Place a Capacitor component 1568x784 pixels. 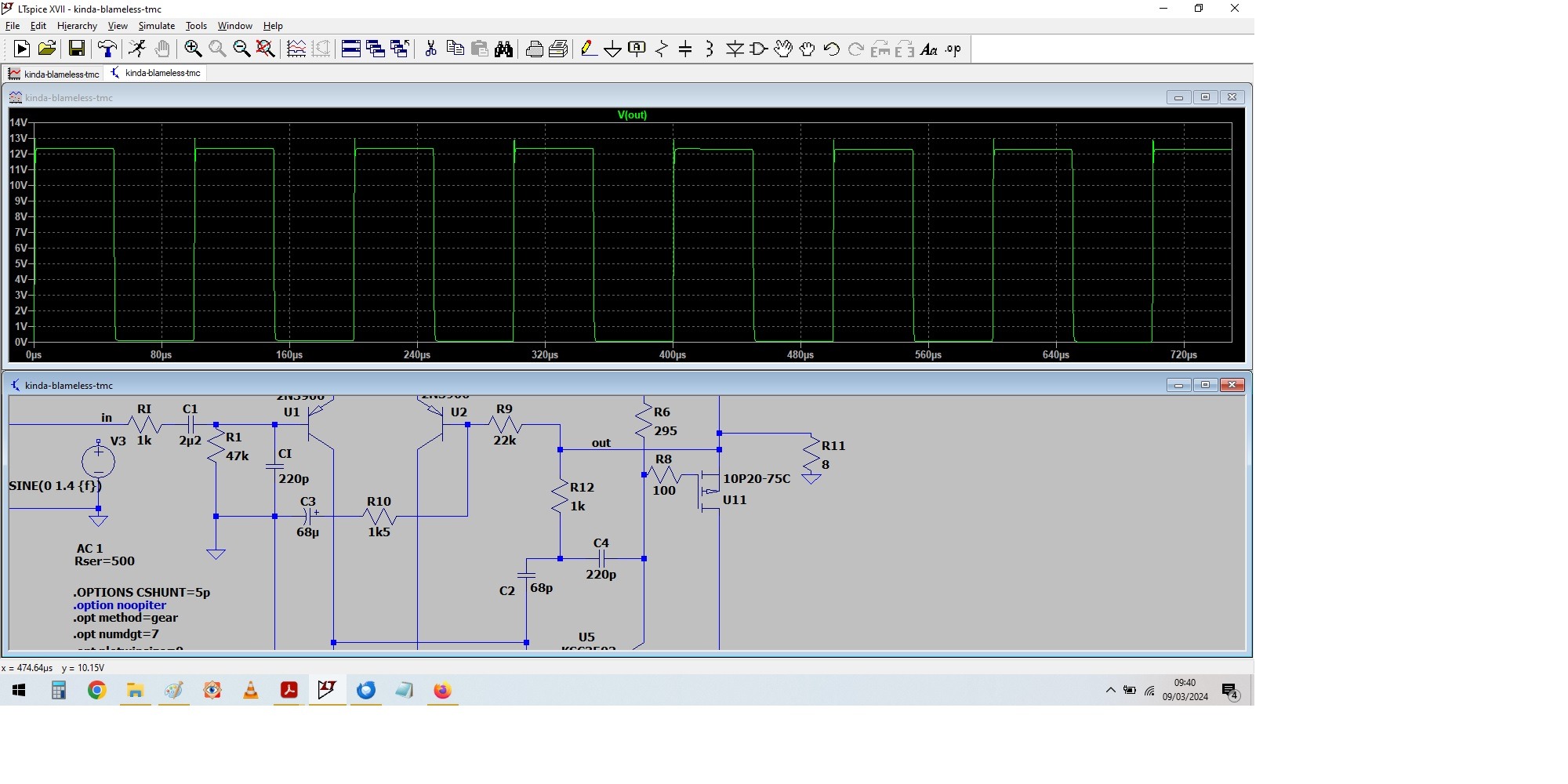(685, 49)
